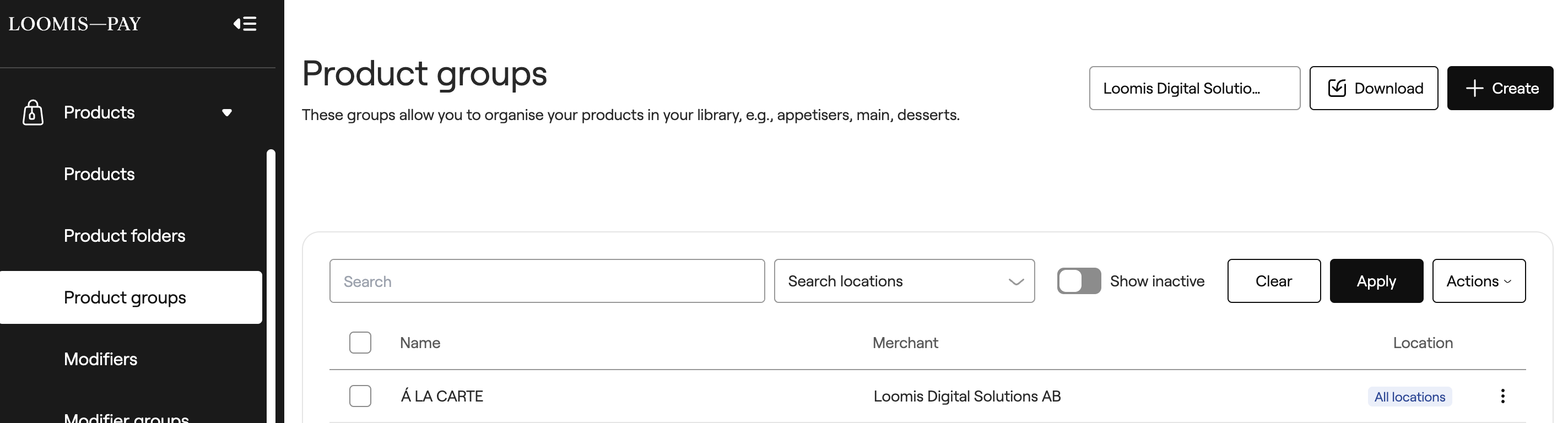Collapse the Products section arrow
Image resolution: width=1568 pixels, height=423 pixels.
coord(227,112)
